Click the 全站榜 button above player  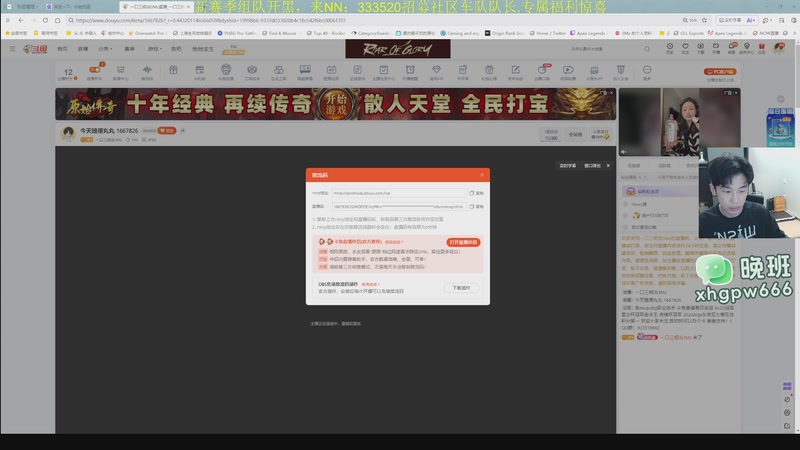576,135
